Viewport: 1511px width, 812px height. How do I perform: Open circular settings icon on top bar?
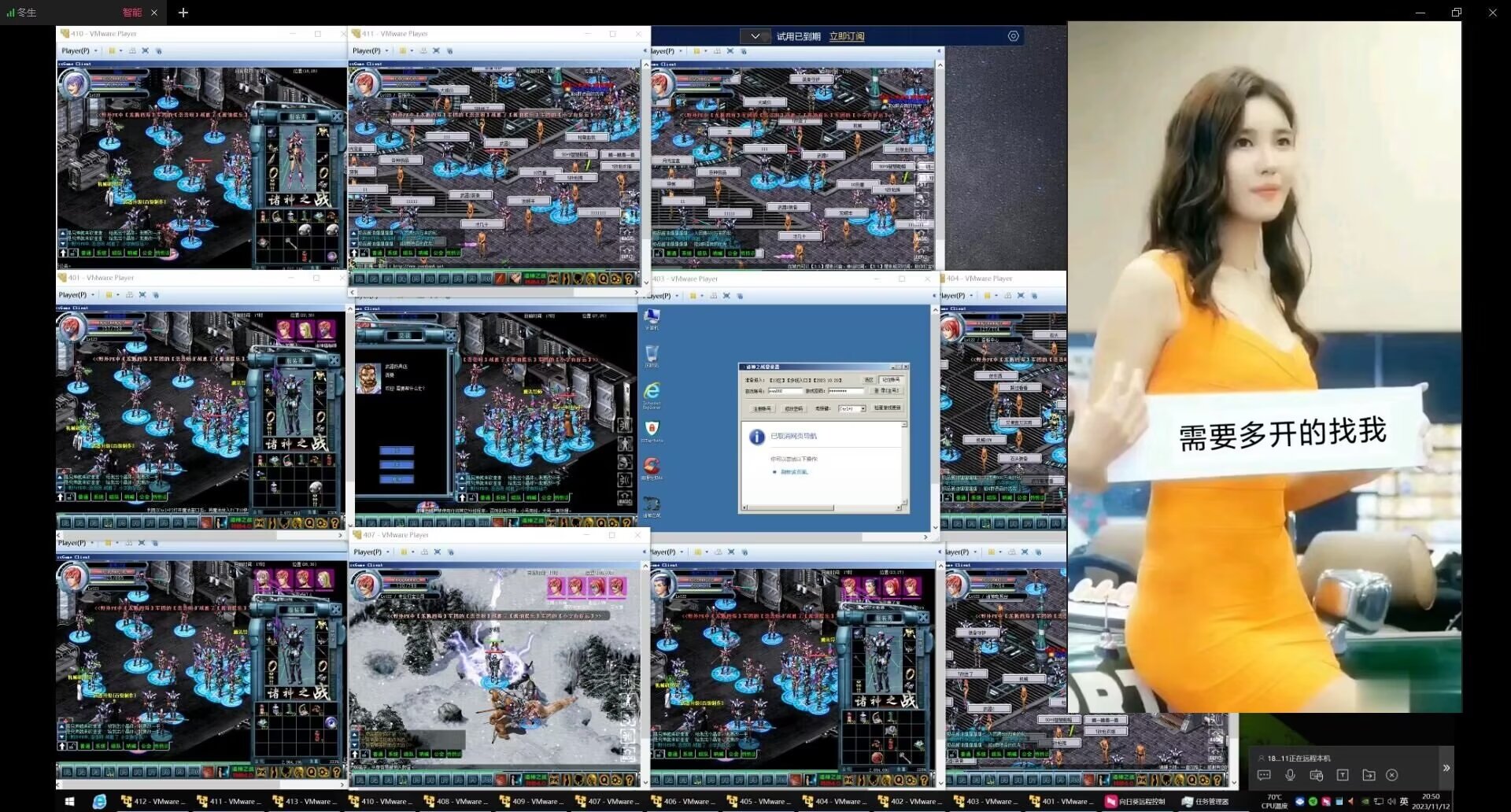click(x=1013, y=36)
